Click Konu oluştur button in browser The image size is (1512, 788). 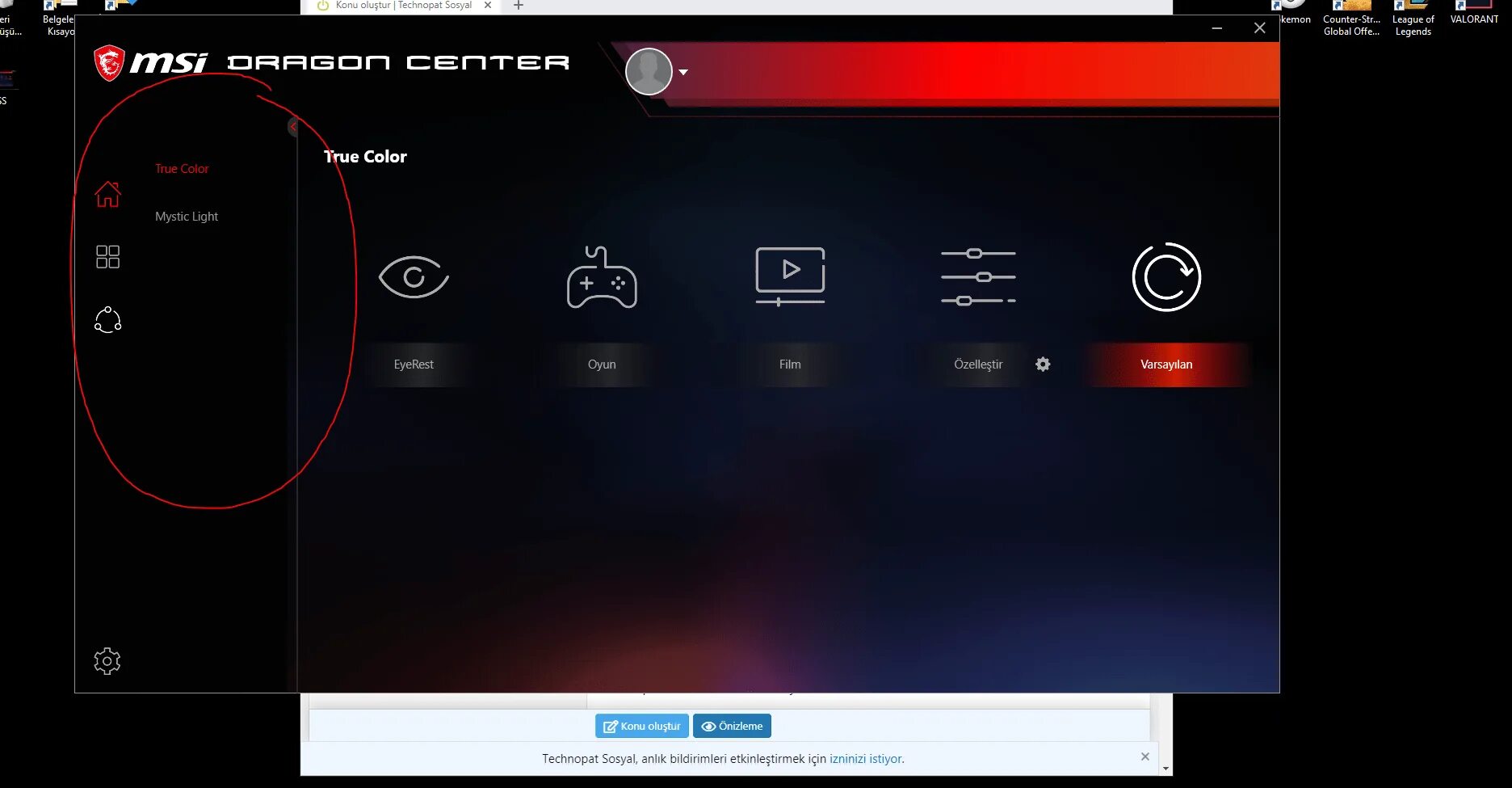(642, 726)
